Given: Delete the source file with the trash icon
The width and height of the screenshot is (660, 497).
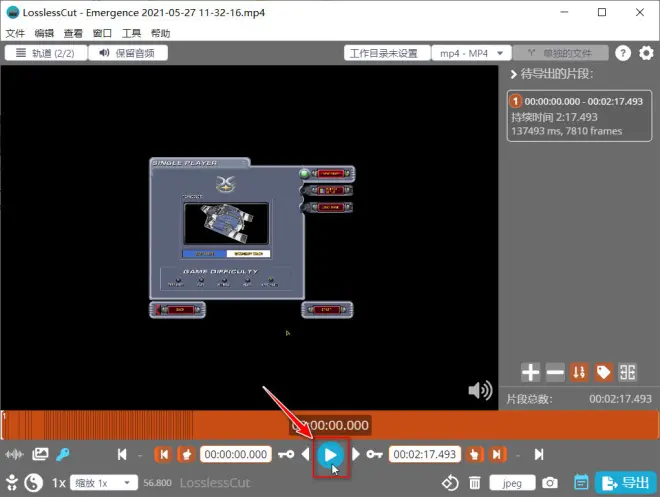Looking at the screenshot, I should 475,483.
